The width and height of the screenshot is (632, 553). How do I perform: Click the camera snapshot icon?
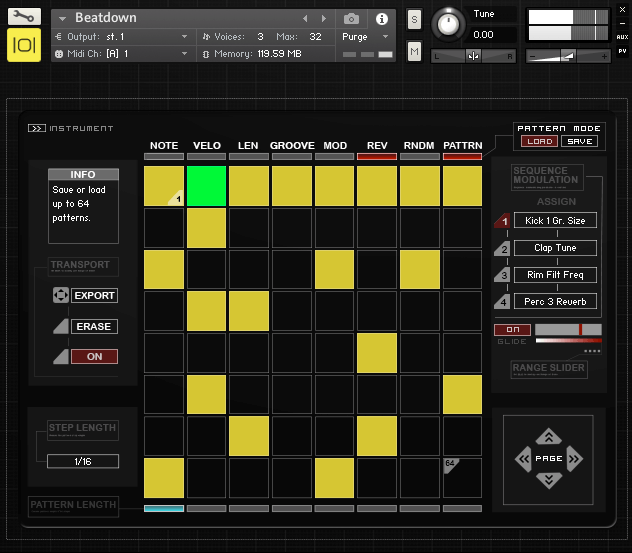click(351, 19)
